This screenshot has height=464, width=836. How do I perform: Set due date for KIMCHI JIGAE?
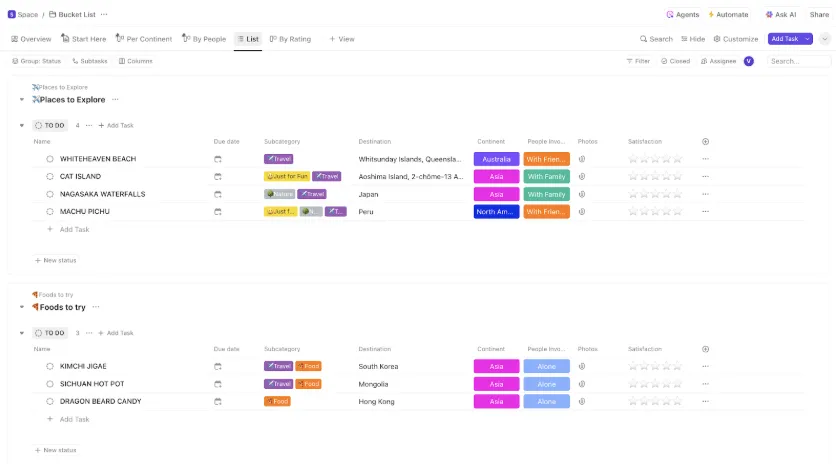tap(218, 366)
